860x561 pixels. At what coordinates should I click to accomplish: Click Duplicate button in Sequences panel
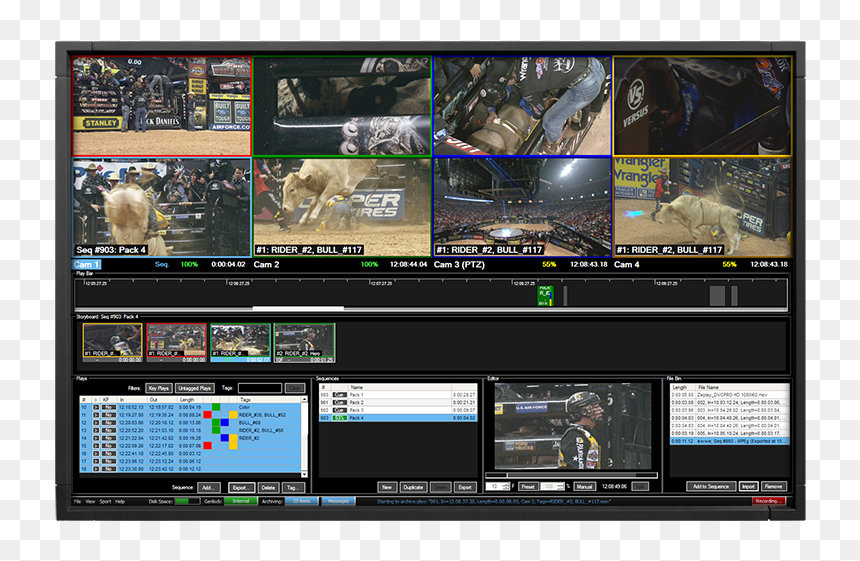pos(414,487)
